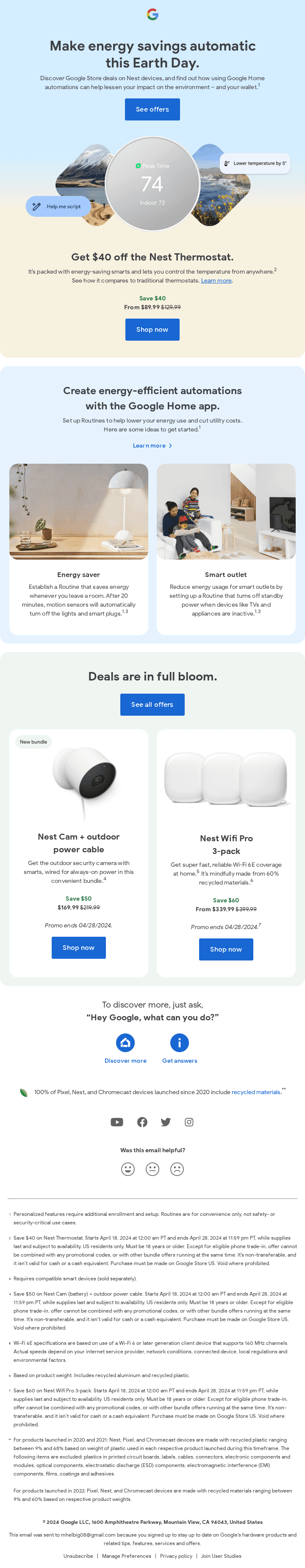Viewport: 305px width, 1568px height.
Task: Click Shop now under Nest Cam bundle
Action: pyautogui.click(x=78, y=947)
